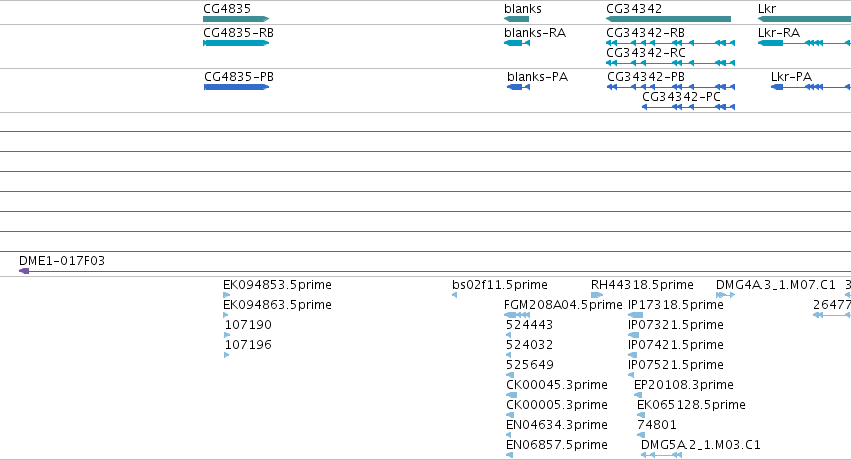851x460 pixels.
Task: Click the IP07521.5prime EST
Action: (631, 375)
